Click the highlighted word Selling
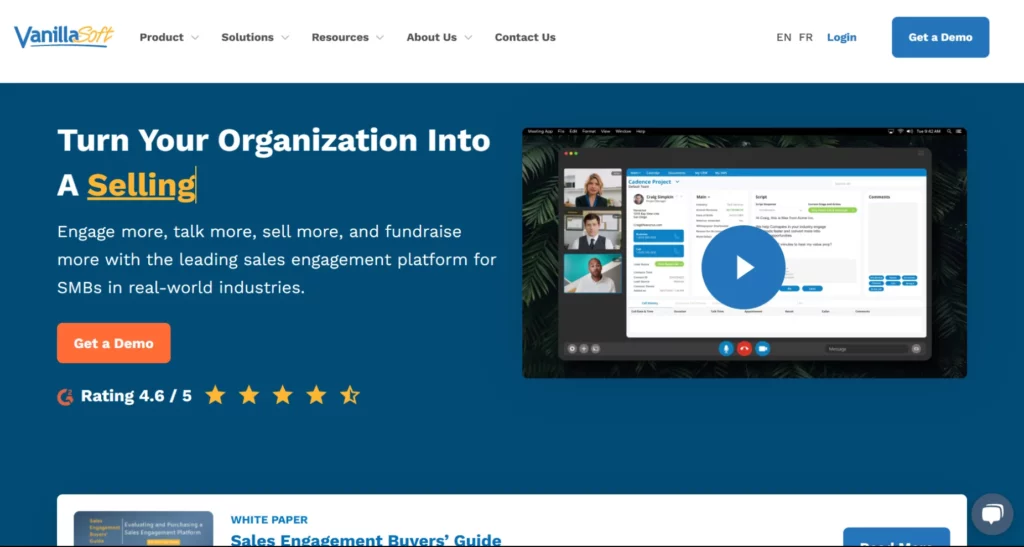Screen dimensions: 1024x547 point(141,185)
